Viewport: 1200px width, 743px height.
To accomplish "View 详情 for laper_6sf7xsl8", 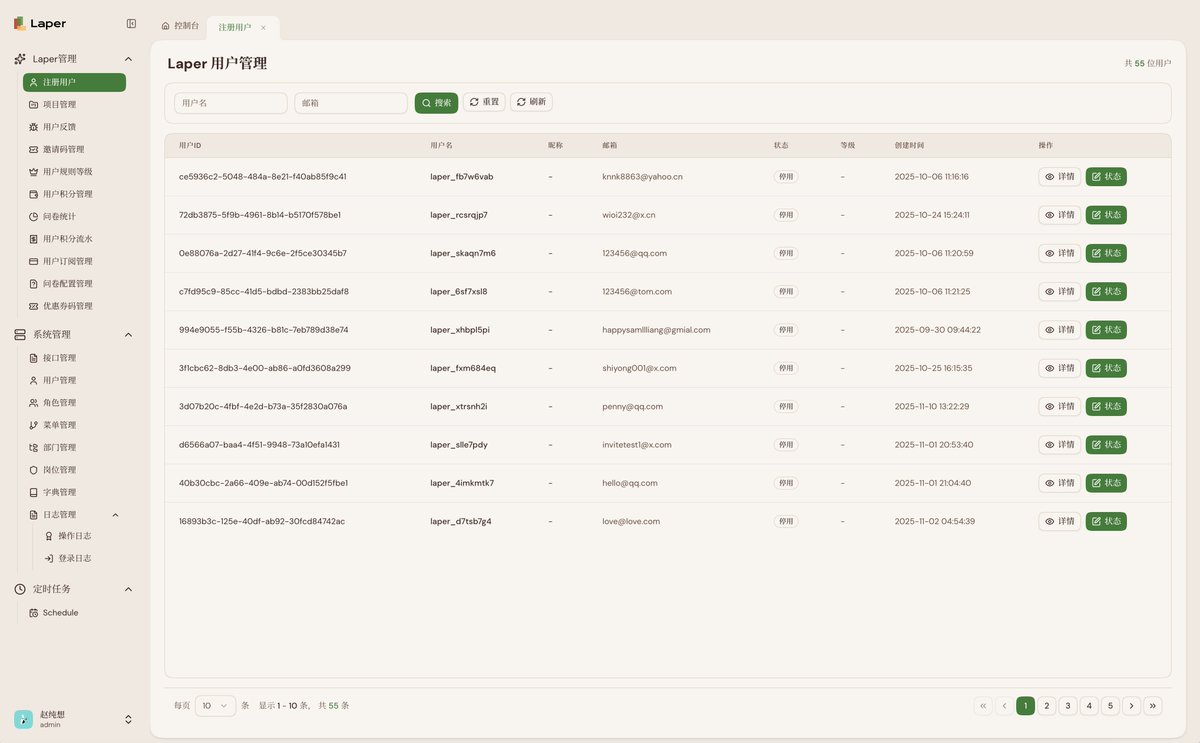I will [x=1059, y=292].
